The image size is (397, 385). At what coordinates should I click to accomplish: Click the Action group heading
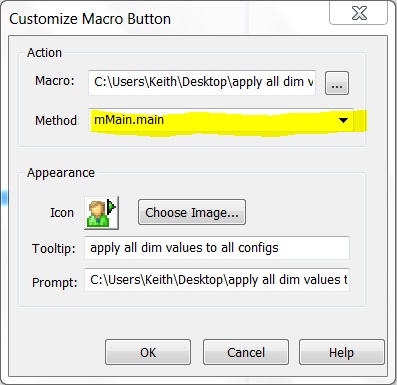click(x=45, y=53)
